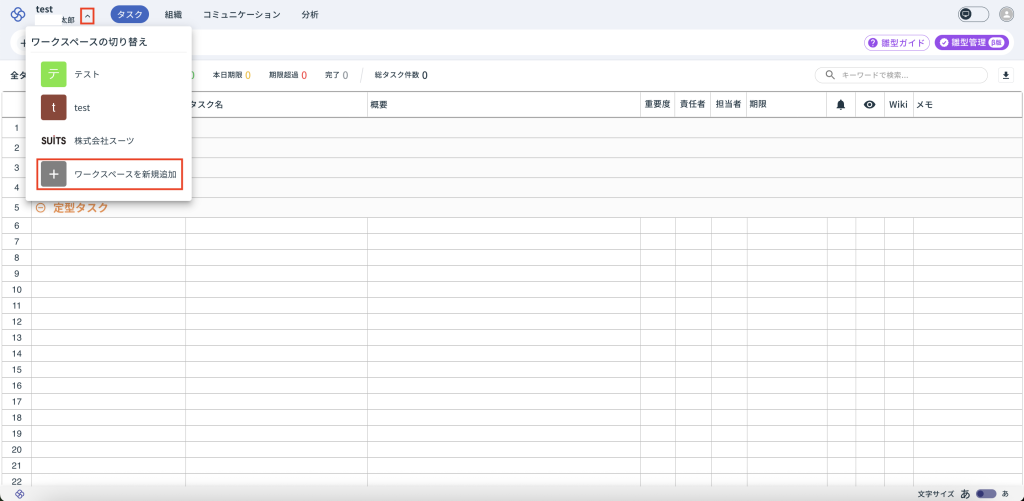Click the app logo in the top-left corner
The image size is (1024, 501).
tap(17, 14)
